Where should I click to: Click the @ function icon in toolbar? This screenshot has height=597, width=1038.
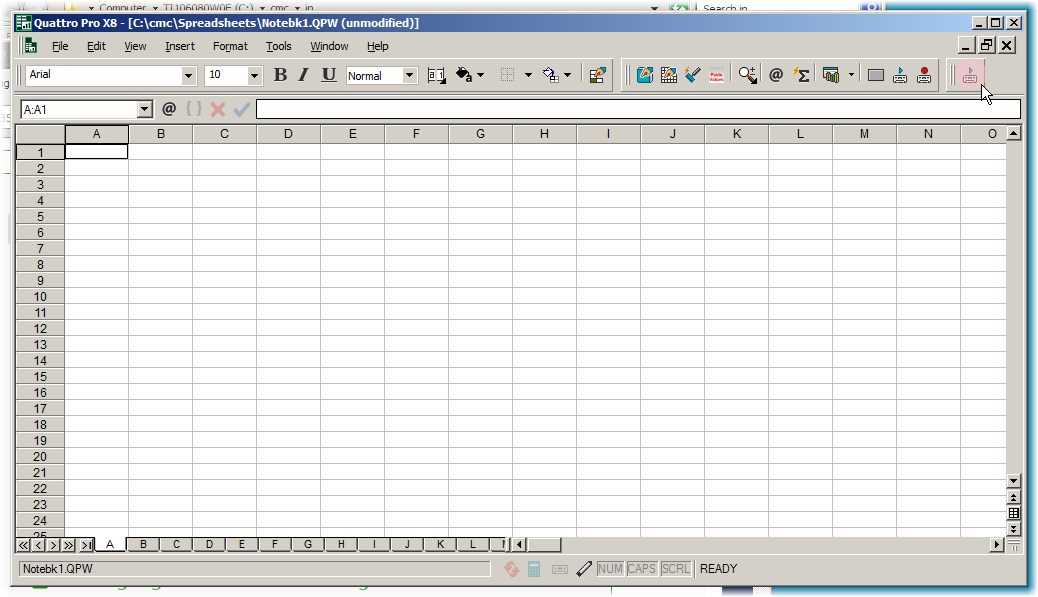coord(776,75)
